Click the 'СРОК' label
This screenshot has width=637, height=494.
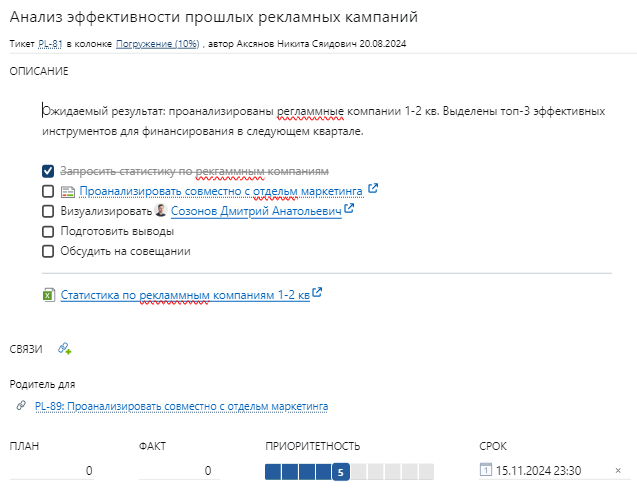click(x=493, y=446)
